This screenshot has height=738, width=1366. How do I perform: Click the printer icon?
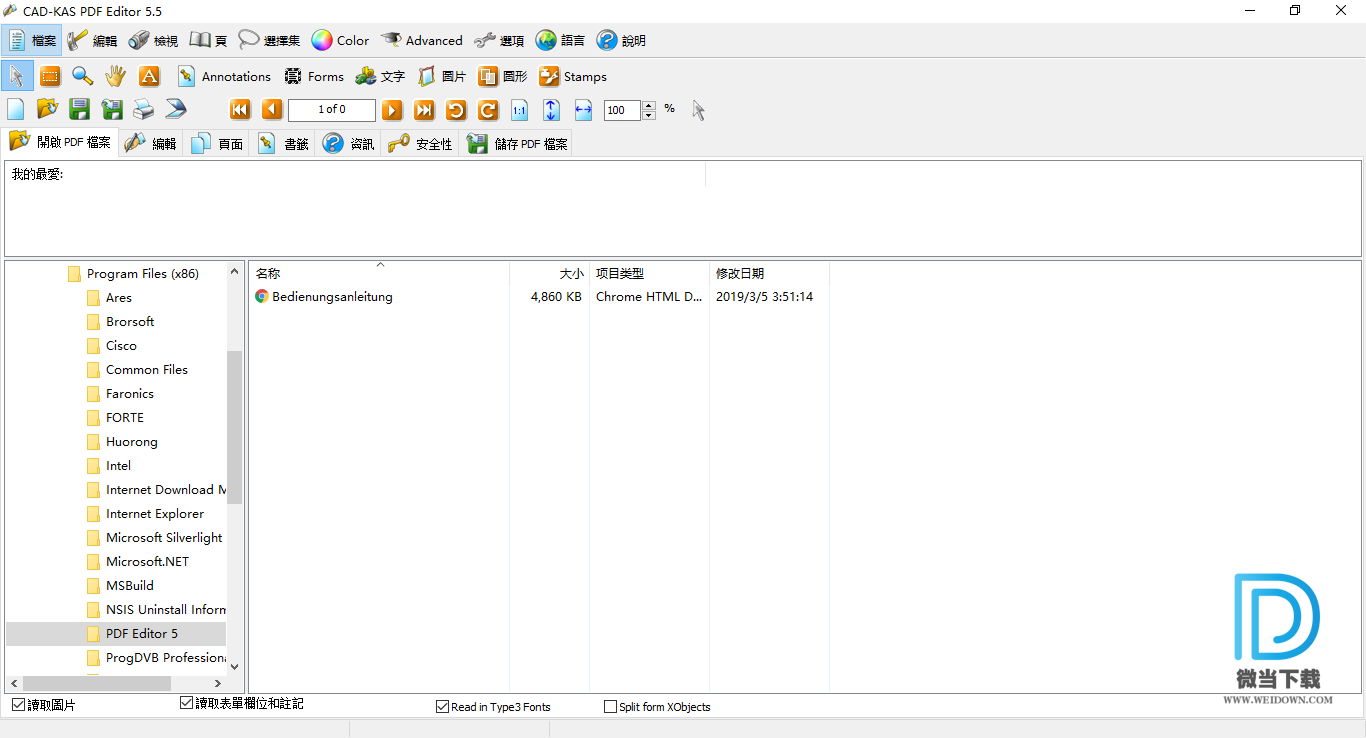144,110
